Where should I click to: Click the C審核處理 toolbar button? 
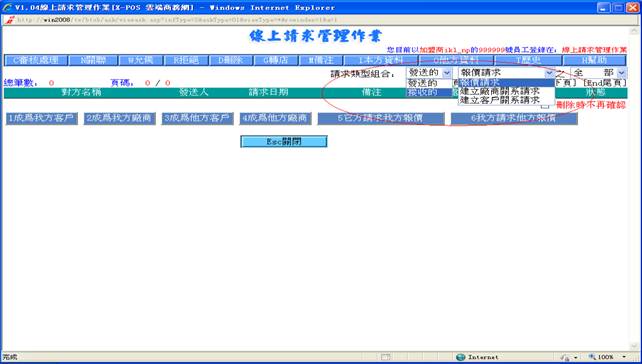[36, 60]
